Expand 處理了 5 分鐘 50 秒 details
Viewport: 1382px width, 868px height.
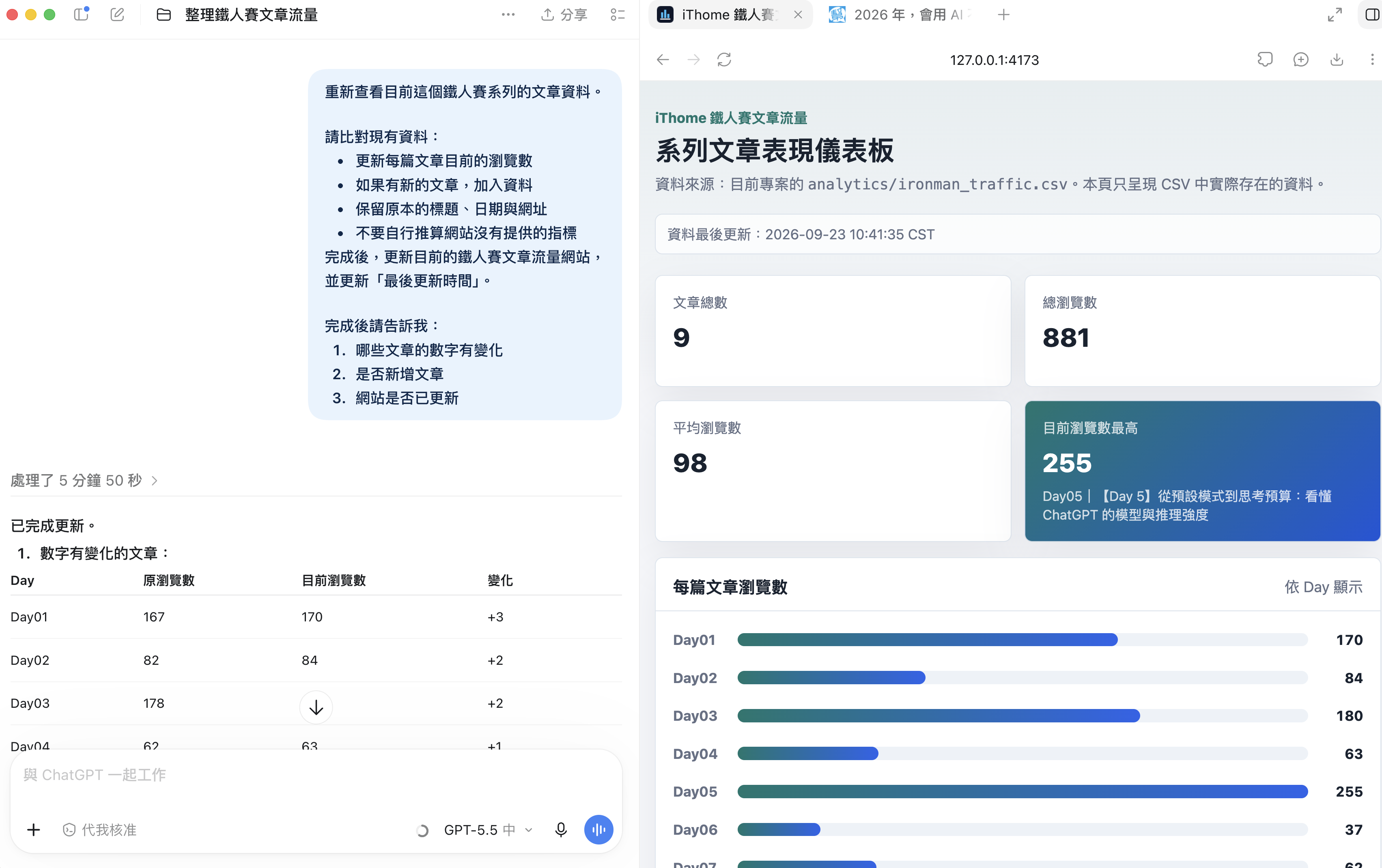(x=84, y=480)
